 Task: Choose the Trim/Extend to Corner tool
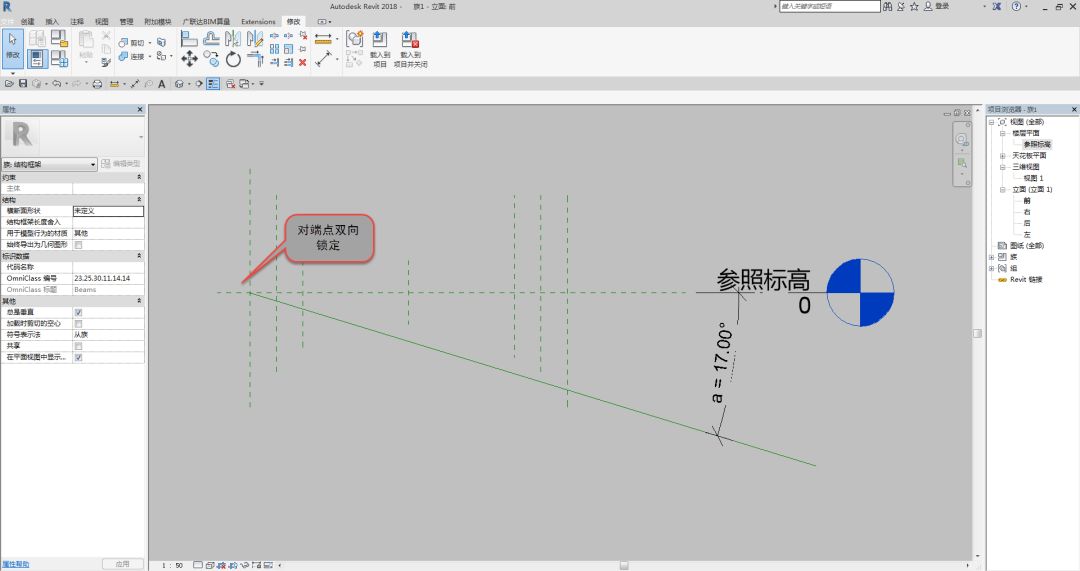pyautogui.click(x=256, y=59)
